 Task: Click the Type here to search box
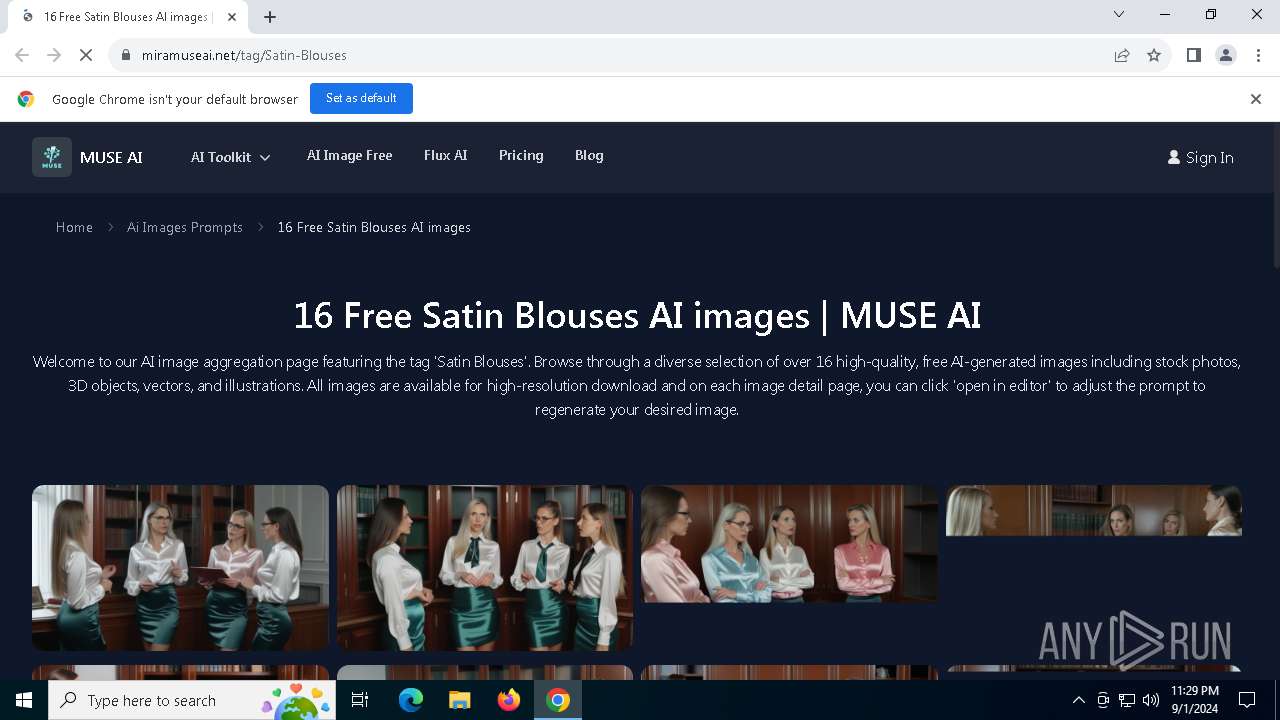[192, 700]
